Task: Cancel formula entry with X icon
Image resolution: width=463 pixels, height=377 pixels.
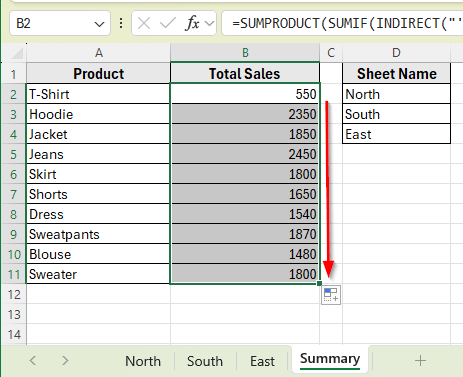Action: point(144,23)
